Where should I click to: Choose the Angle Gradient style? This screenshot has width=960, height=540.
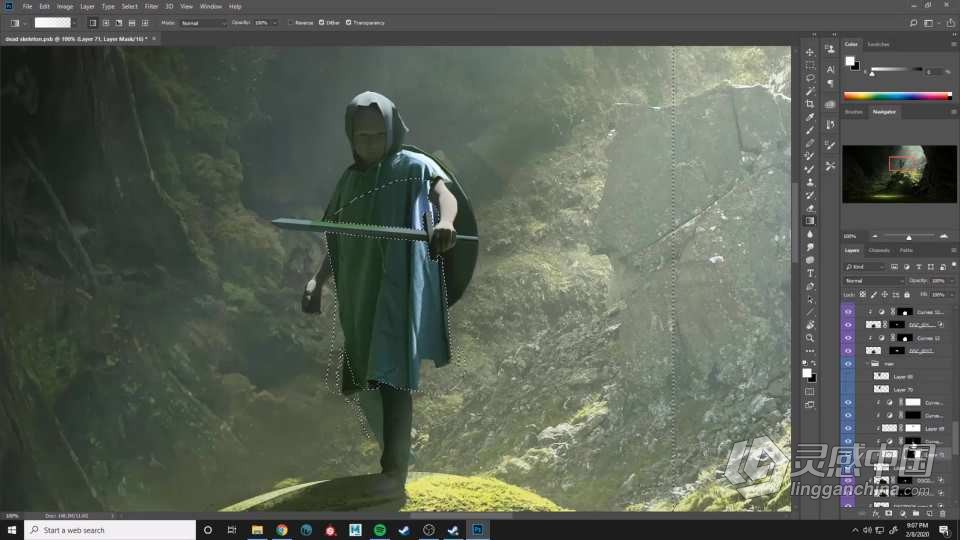tap(119, 23)
